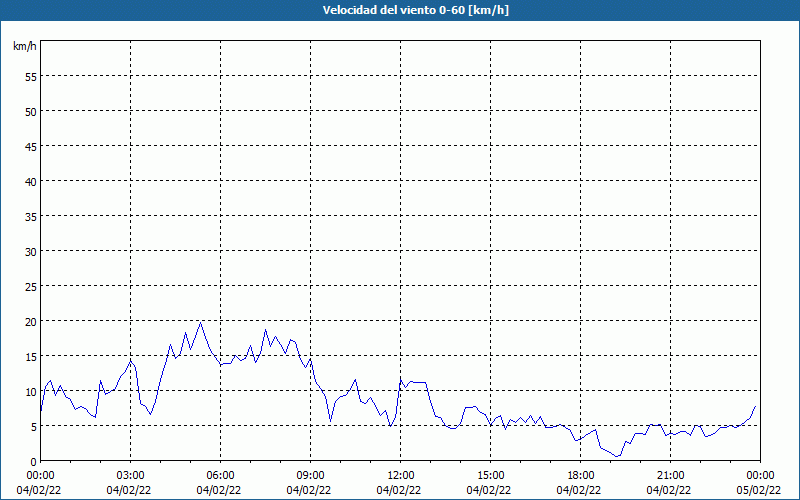Select the '12:00' time label on the x-axis
This screenshot has height=500, width=800.
tap(401, 476)
